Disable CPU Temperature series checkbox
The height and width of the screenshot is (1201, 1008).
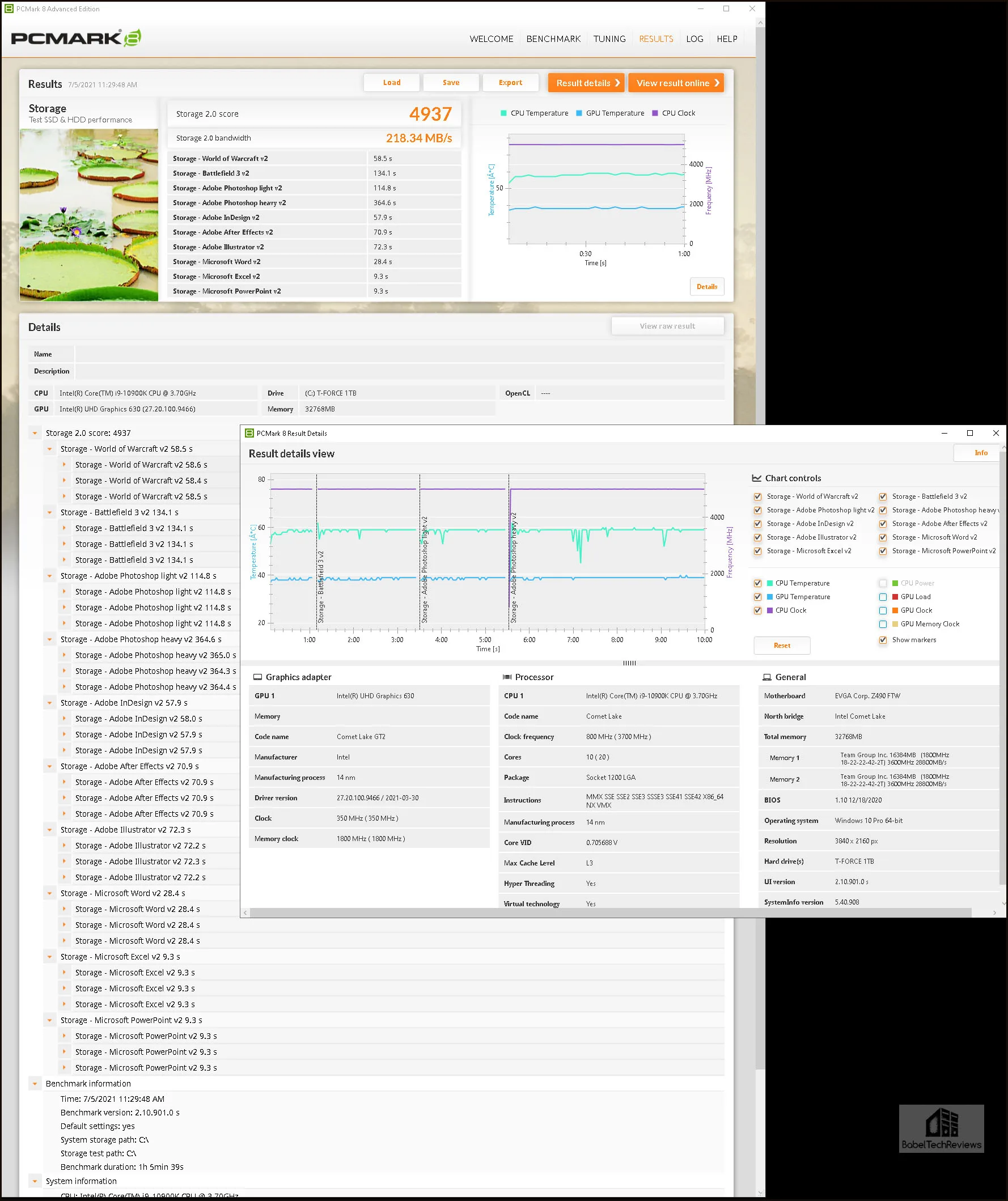click(x=757, y=583)
